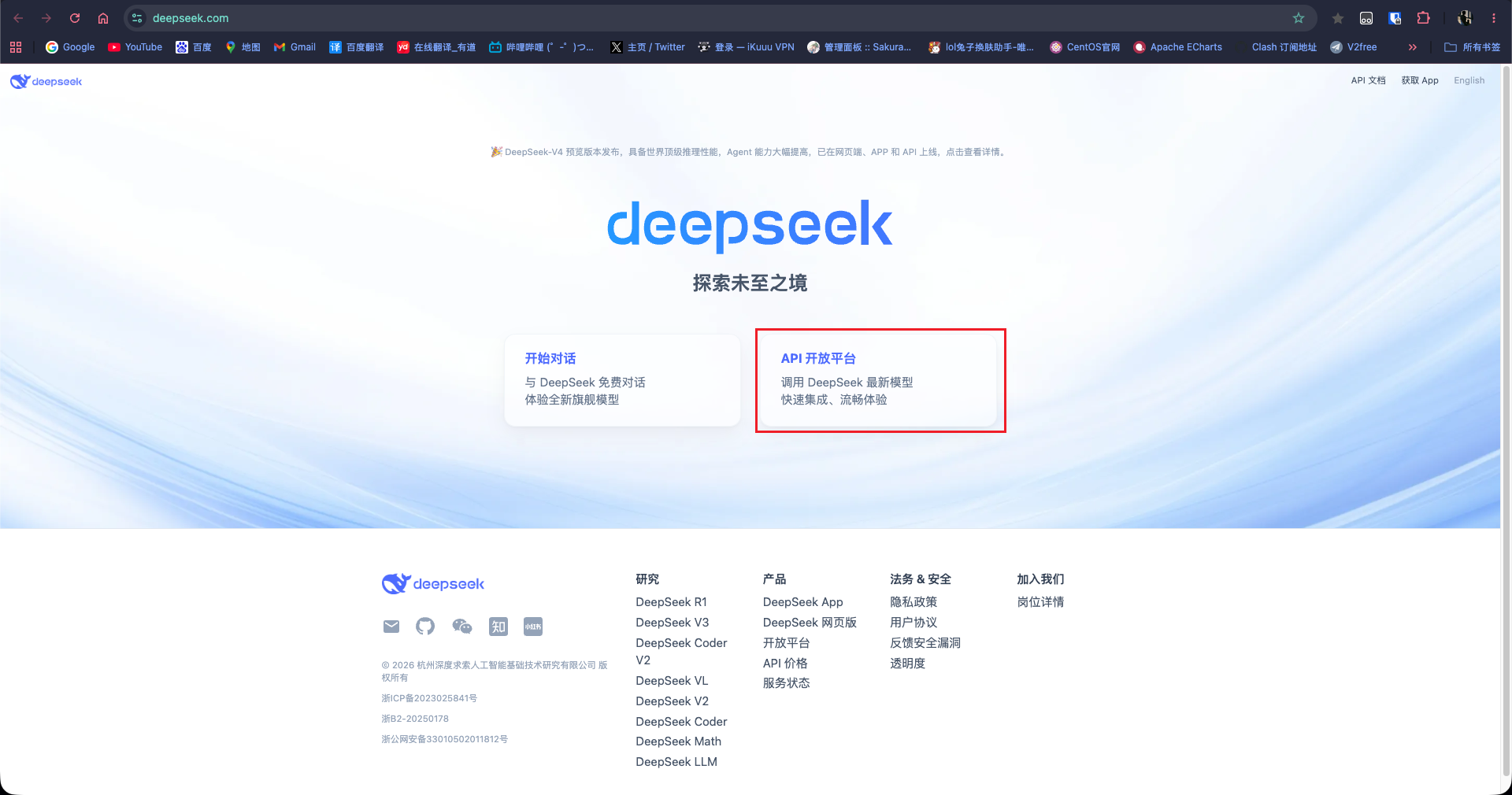The image size is (1512, 795).
Task: Open the API 开放平台 card
Action: [878, 380]
